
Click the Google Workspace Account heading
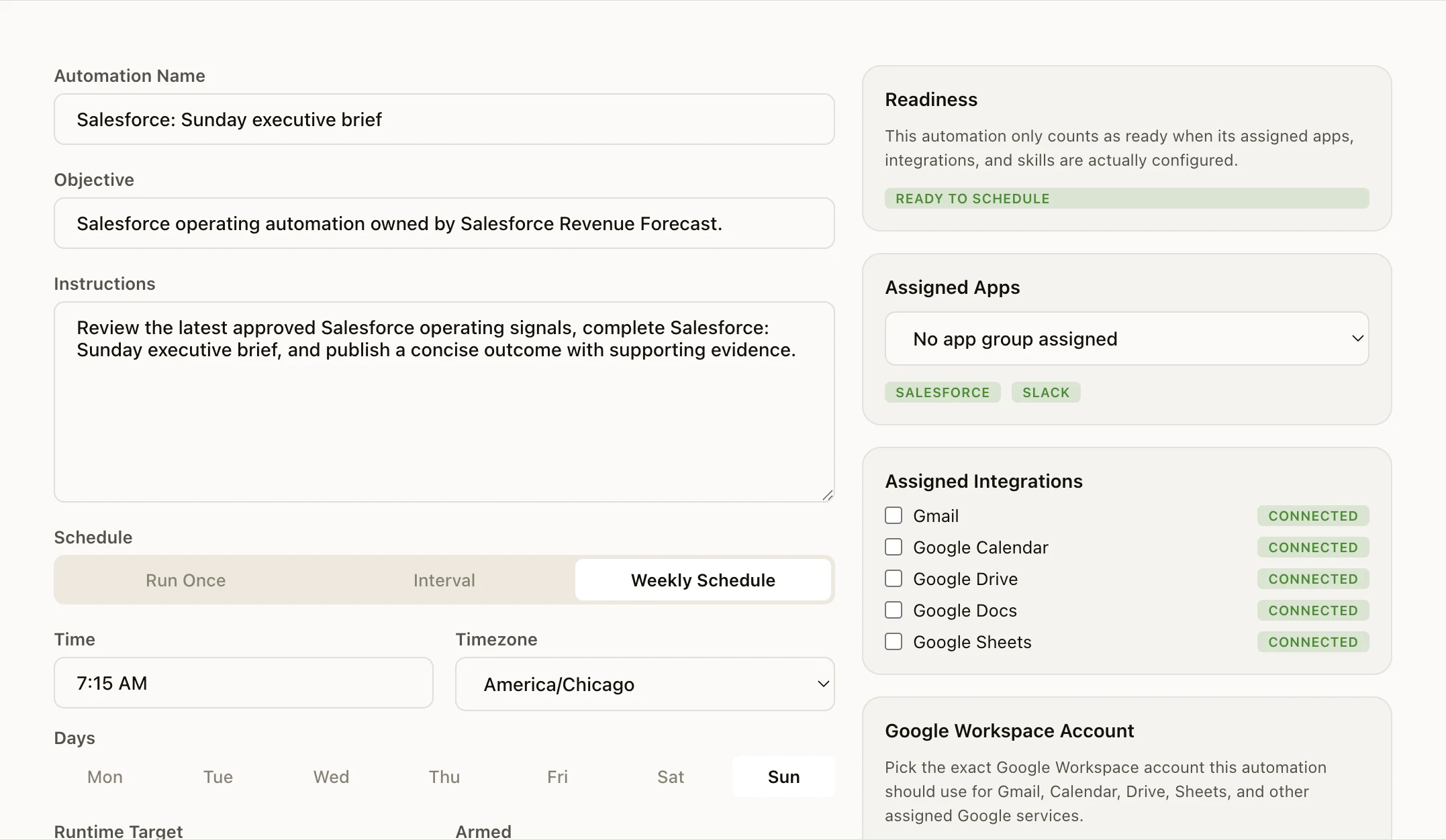pos(1009,731)
